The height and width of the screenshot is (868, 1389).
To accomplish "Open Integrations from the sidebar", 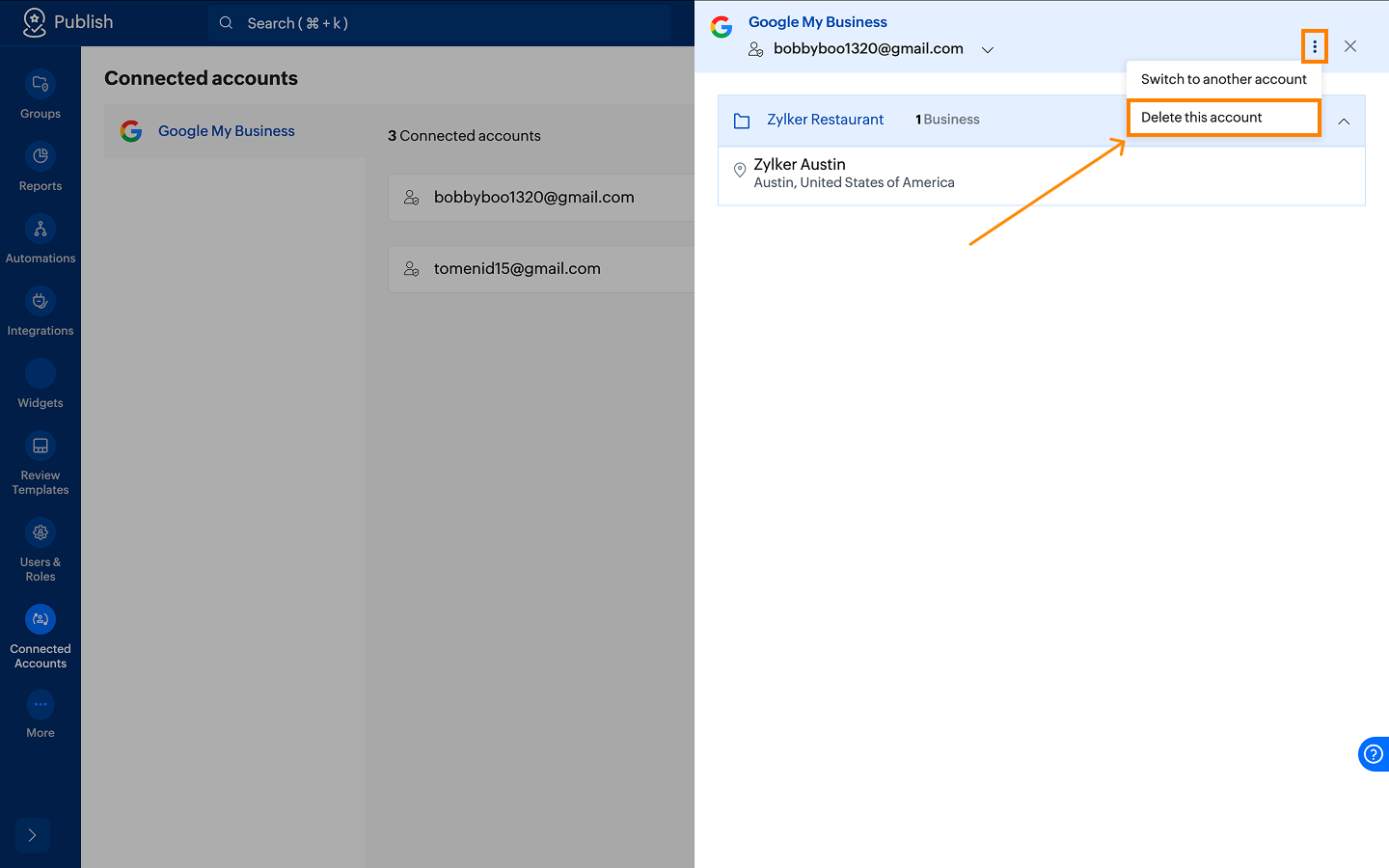I will point(41,312).
